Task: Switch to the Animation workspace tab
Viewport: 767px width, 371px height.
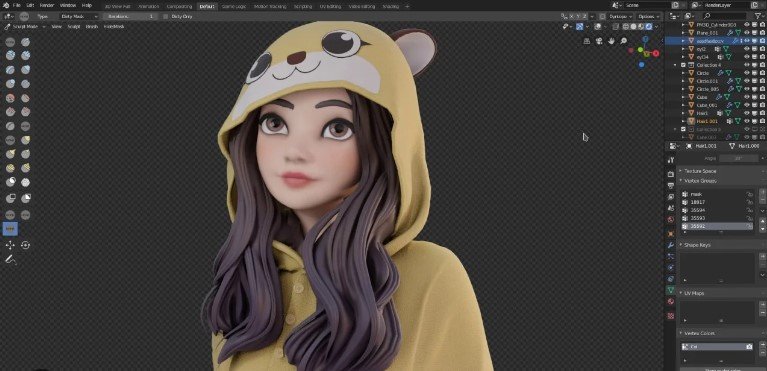Action: 149,6
